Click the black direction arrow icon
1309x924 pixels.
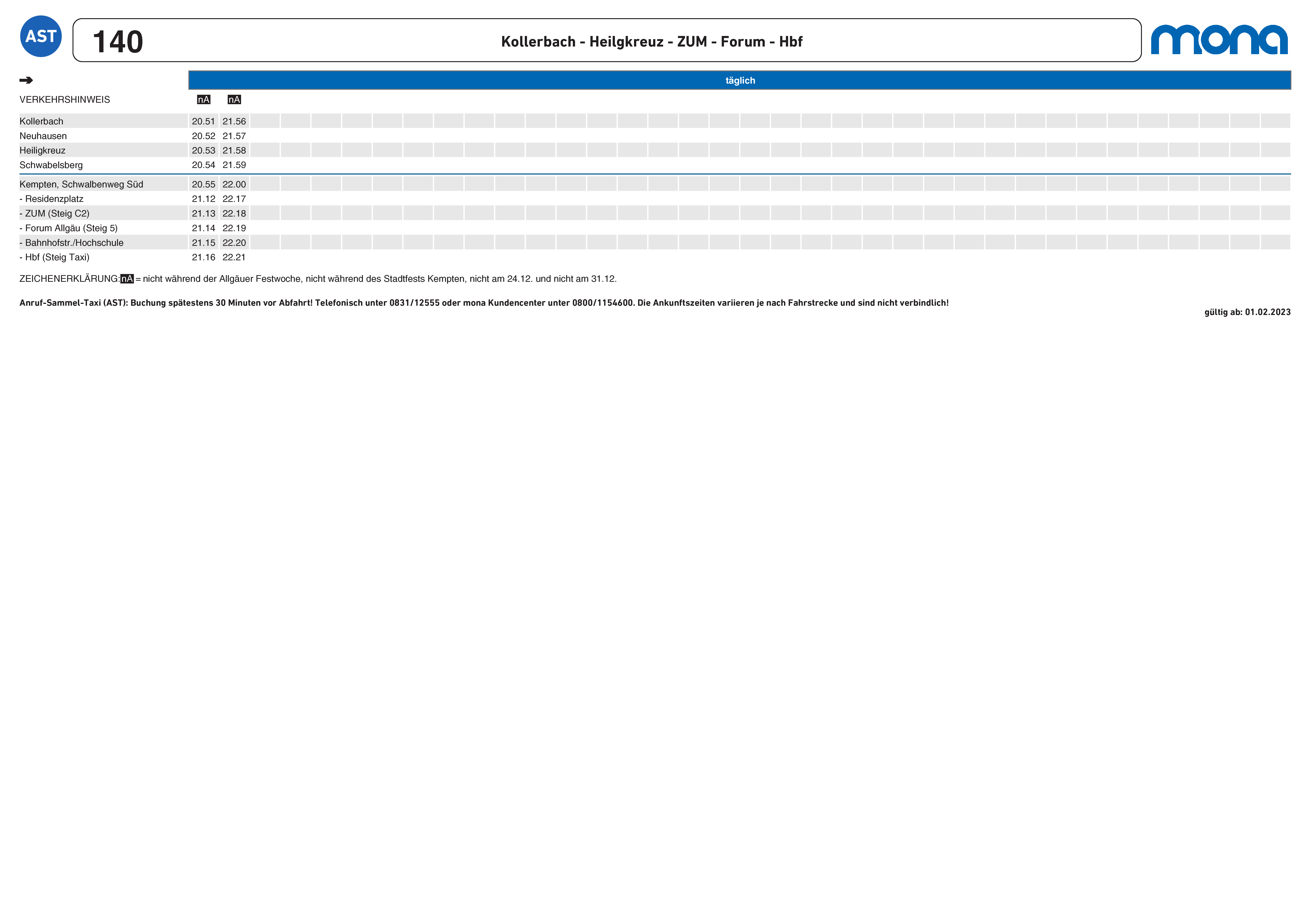[26, 80]
